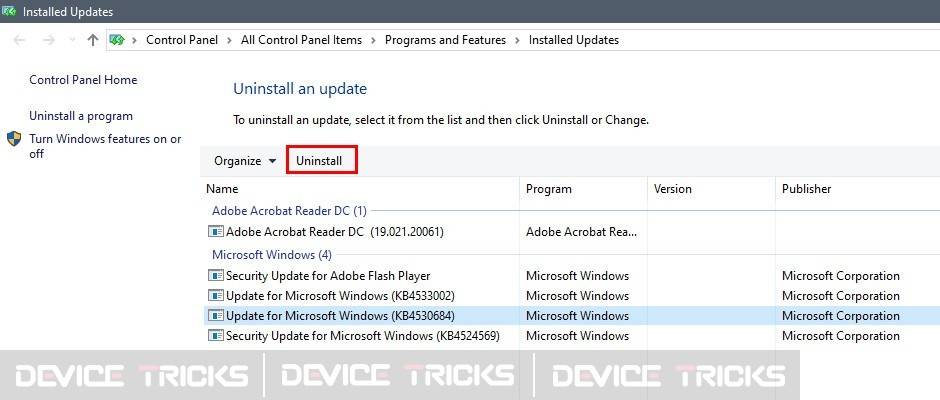The height and width of the screenshot is (400, 940).
Task: Open Uninstall a program link
Action: coord(81,116)
